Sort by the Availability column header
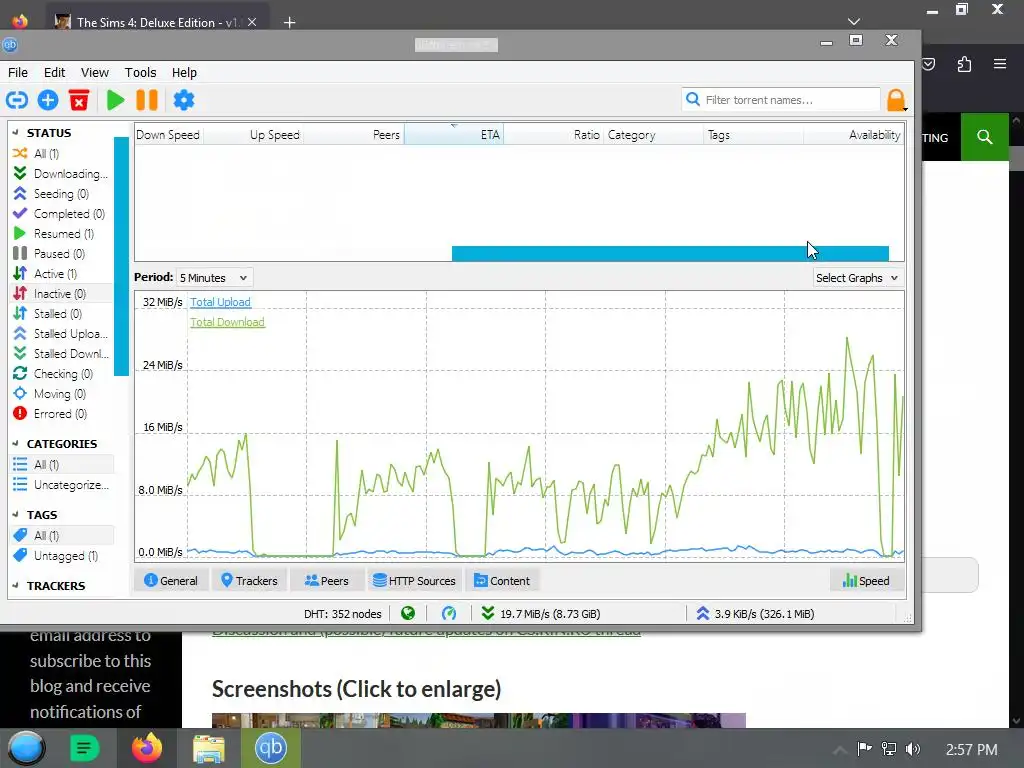 pos(854,135)
